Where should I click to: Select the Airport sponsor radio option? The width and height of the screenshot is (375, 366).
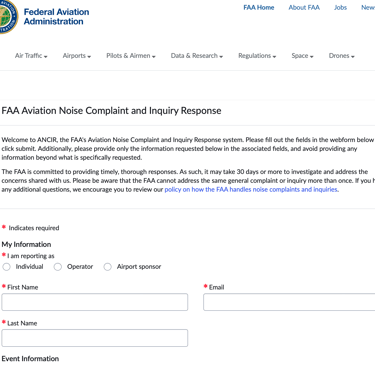coord(107,267)
